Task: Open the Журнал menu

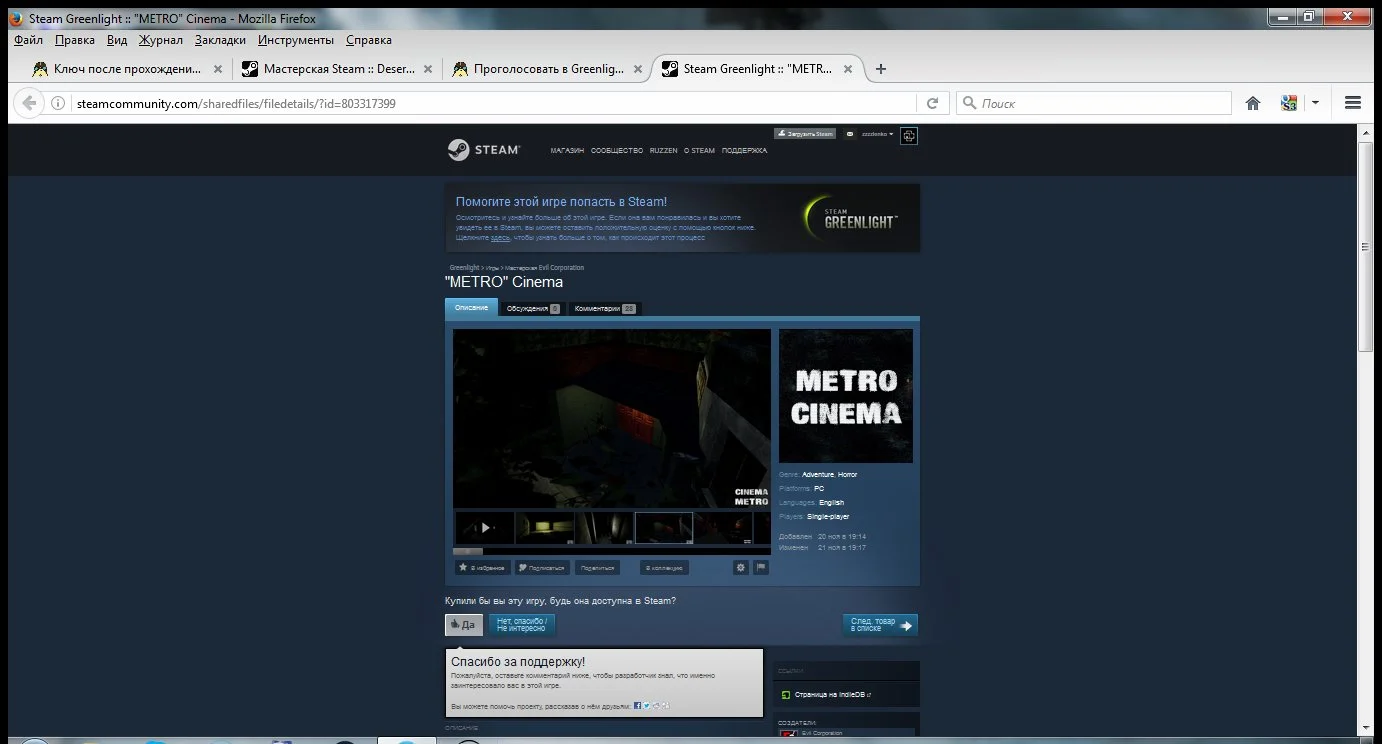Action: point(161,40)
